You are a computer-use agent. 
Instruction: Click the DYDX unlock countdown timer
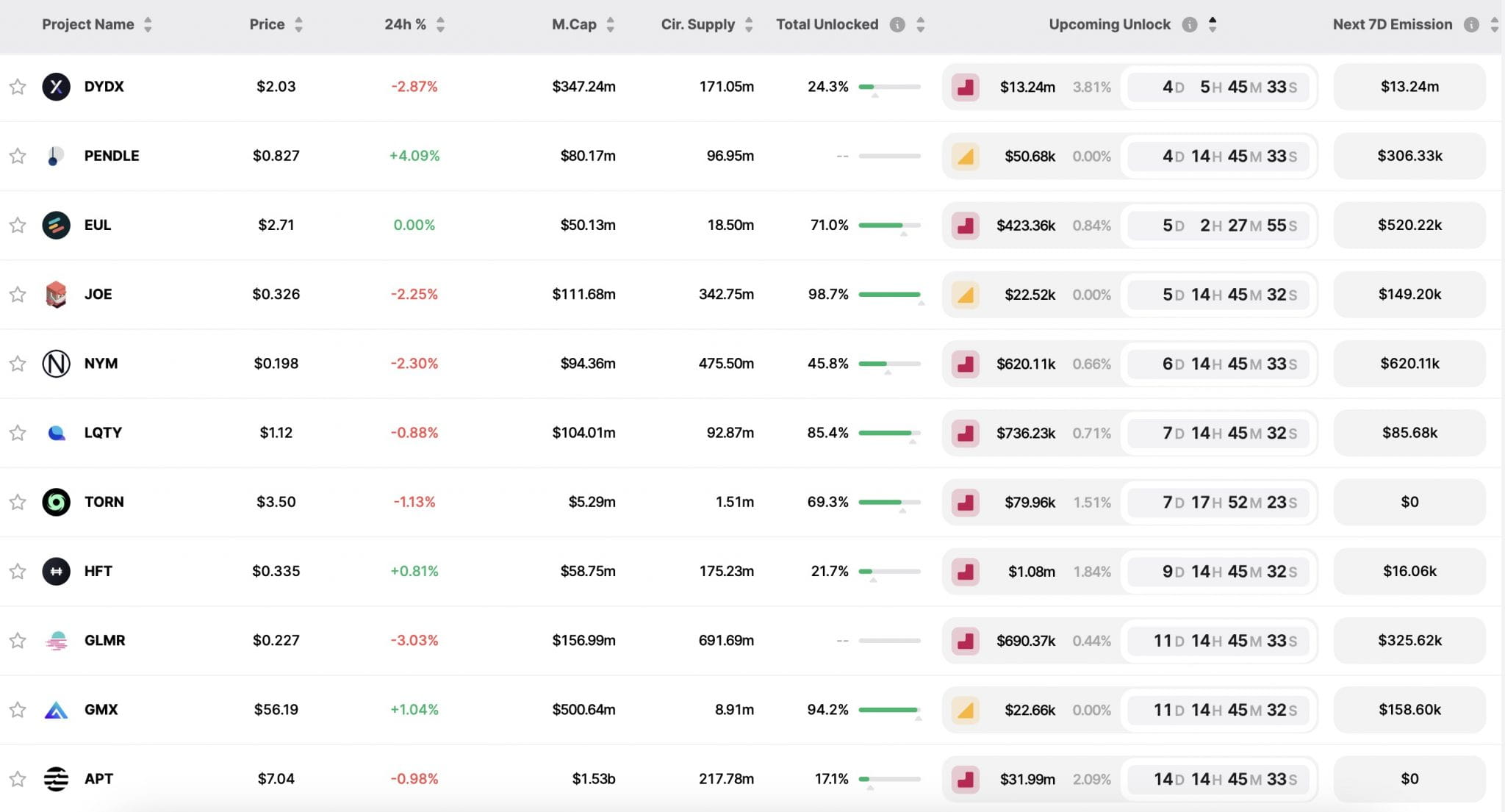(1218, 86)
